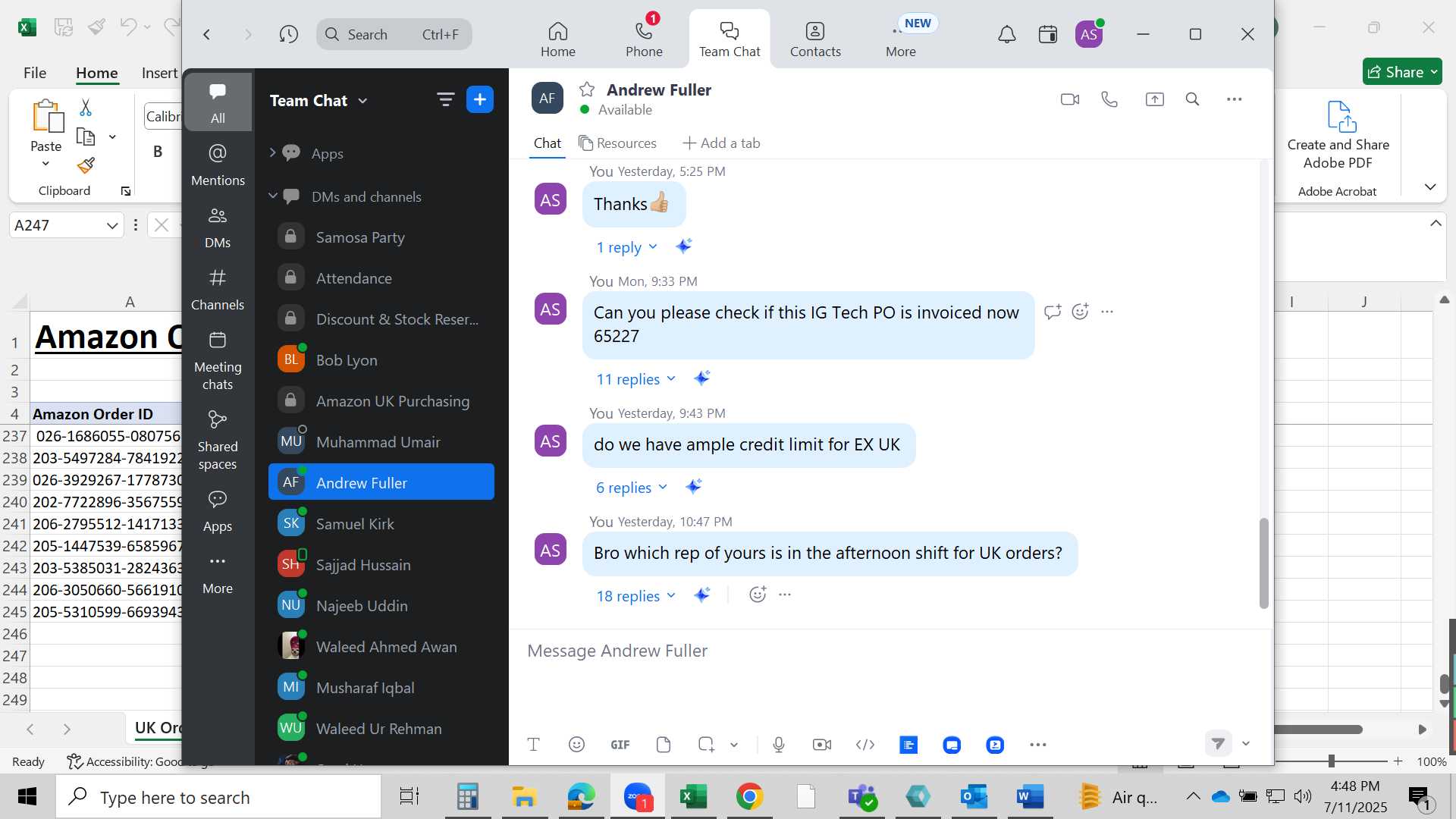Click the blue new chat plus button

coord(480,99)
